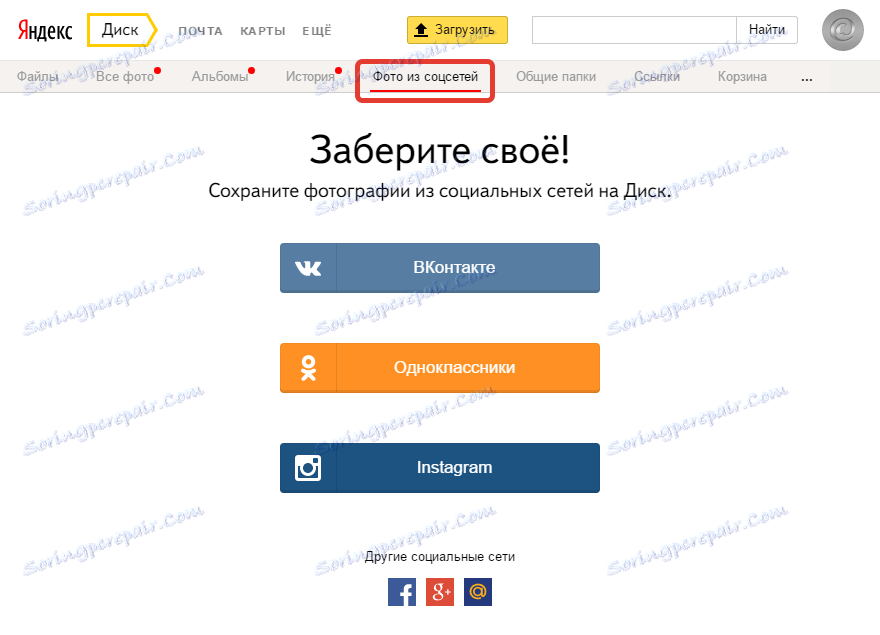The height and width of the screenshot is (635, 880).
Task: Open the profile avatar in the top corner
Action: [842, 30]
